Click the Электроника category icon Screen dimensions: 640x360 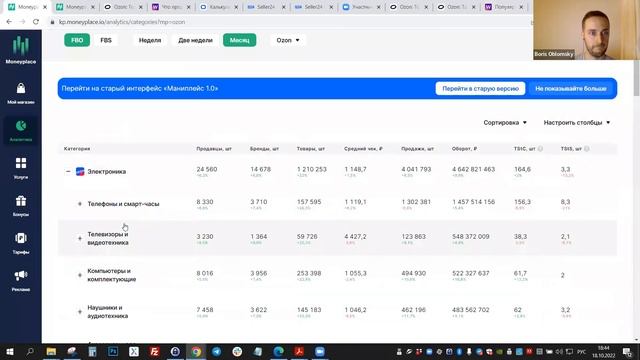(80, 171)
